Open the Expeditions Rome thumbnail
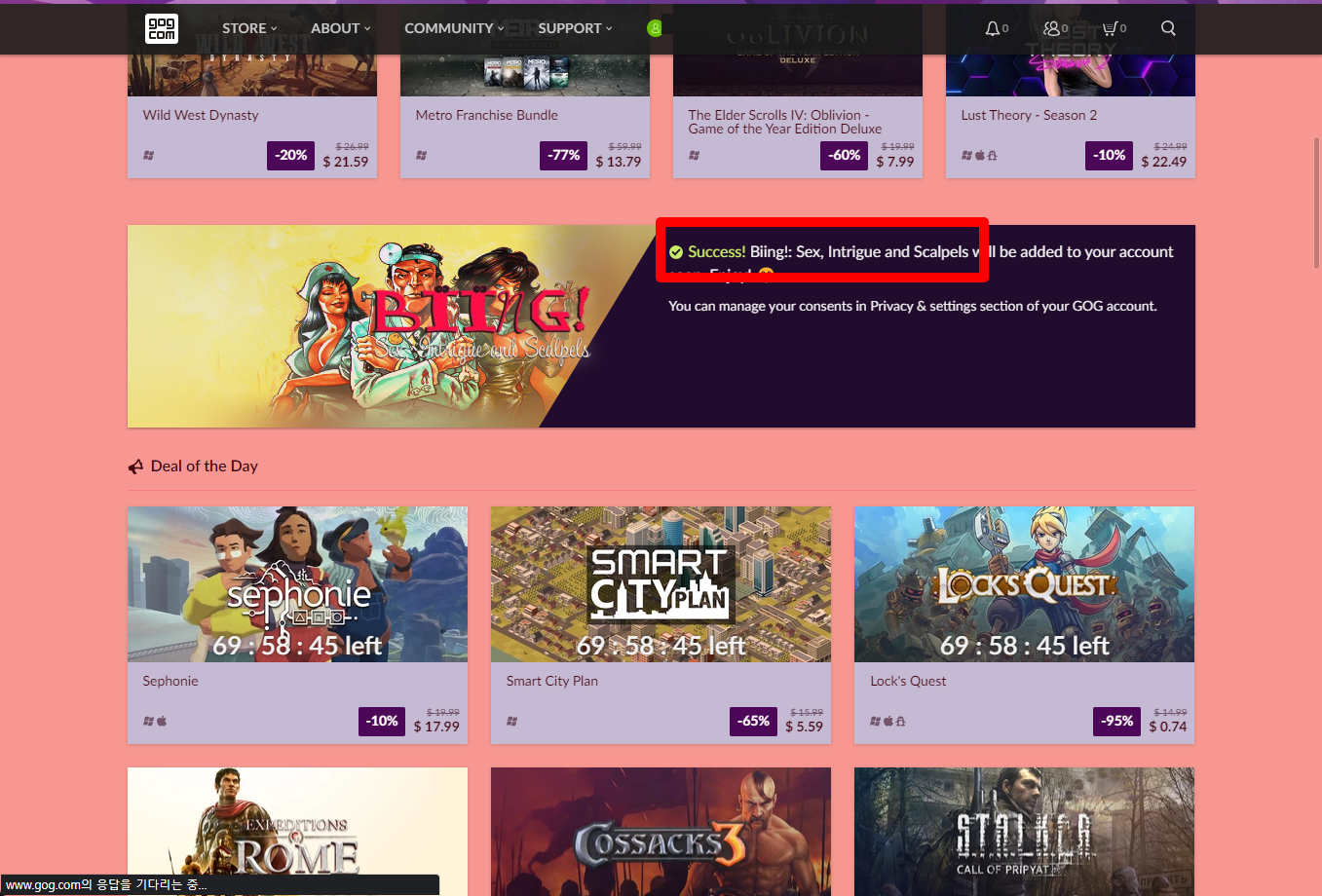The image size is (1322, 896). point(297,832)
